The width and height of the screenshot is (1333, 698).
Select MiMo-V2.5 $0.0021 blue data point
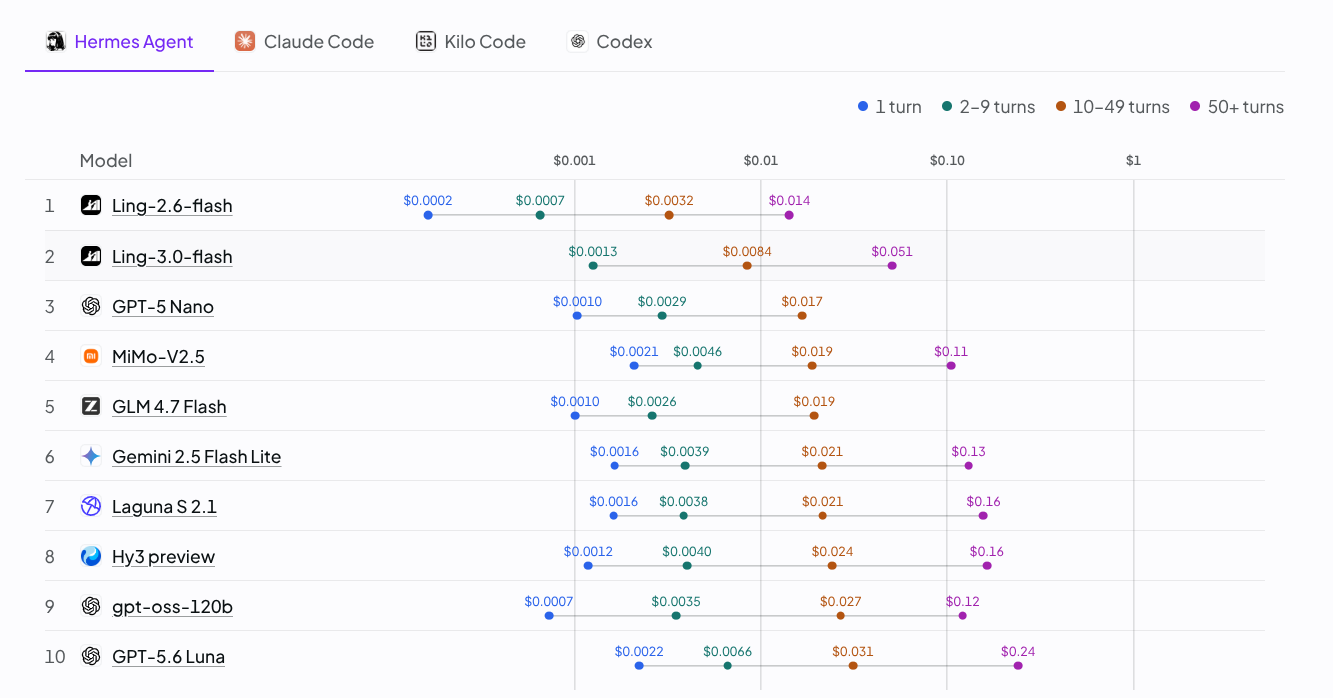coord(634,365)
